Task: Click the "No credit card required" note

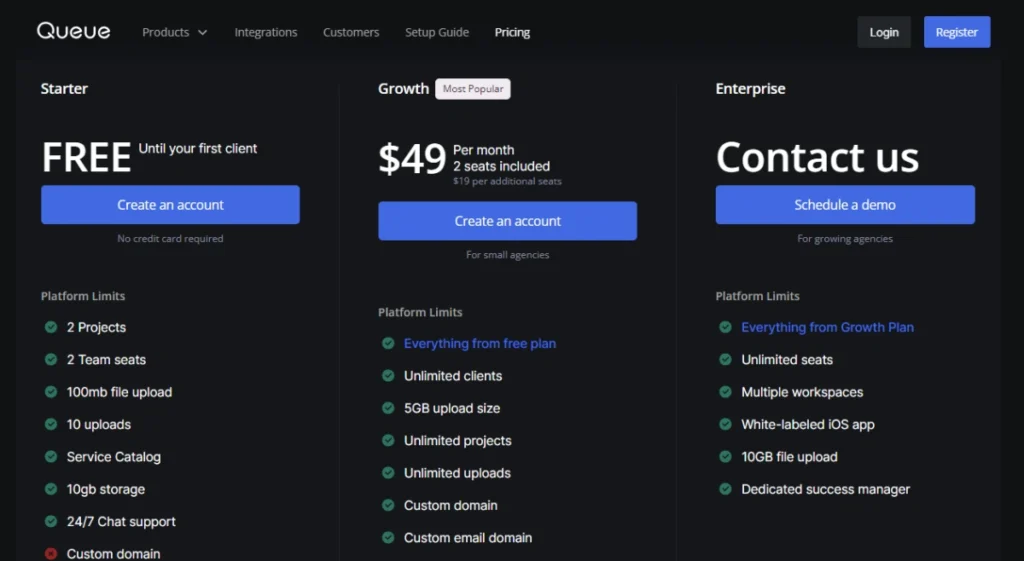Action: tap(170, 238)
